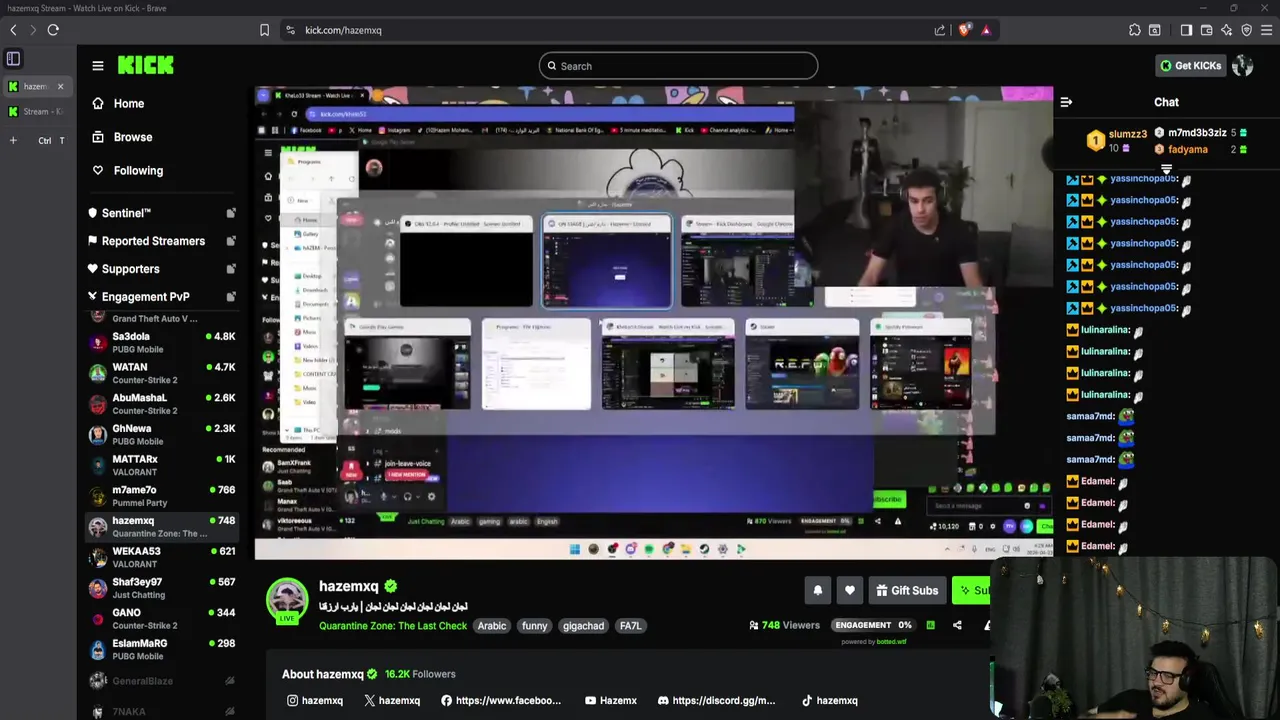Switch to the second Kick Stream tab
Screen dimensions: 1280x720
[36, 112]
